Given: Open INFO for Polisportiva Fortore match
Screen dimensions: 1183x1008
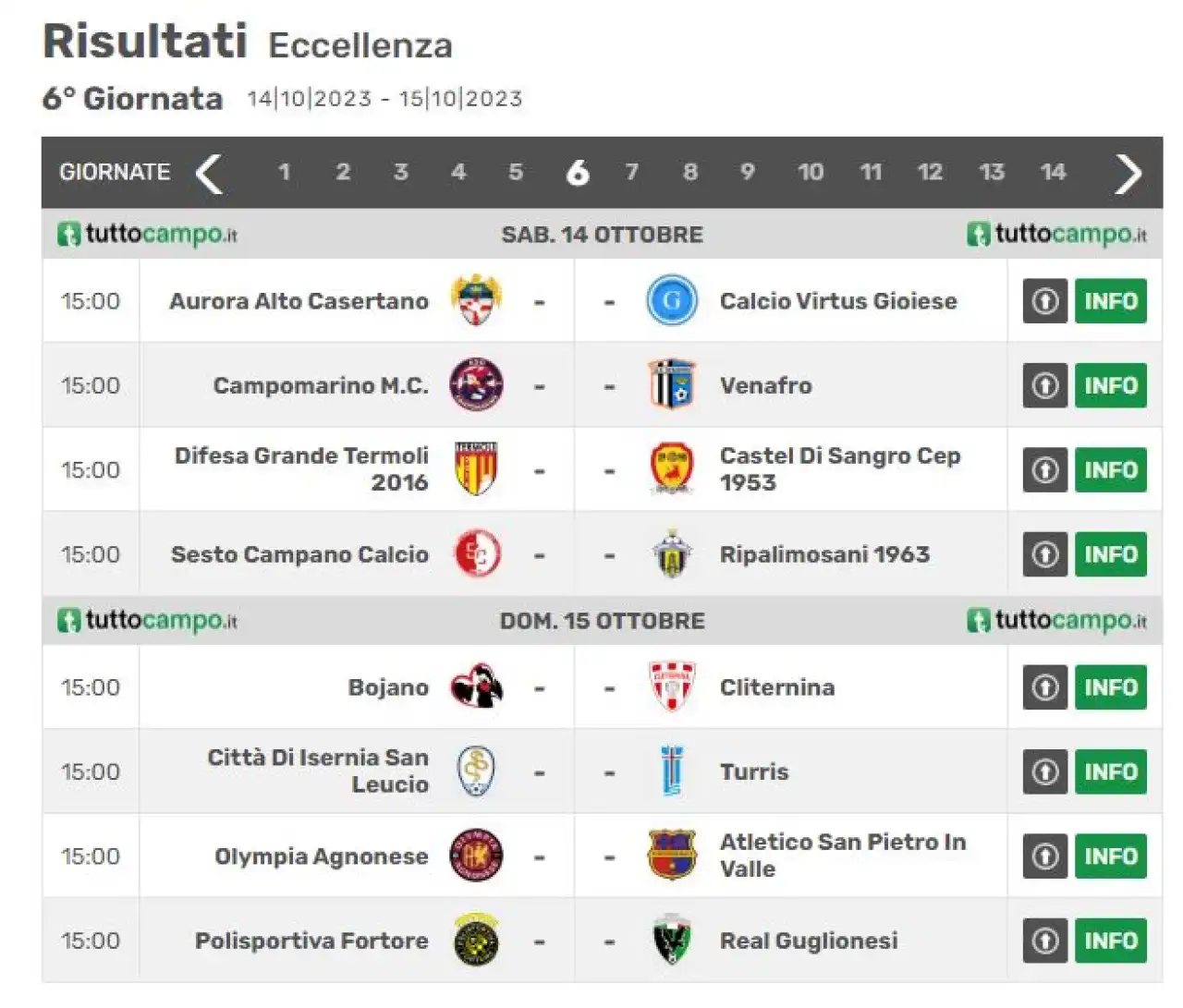Looking at the screenshot, I should click(1110, 941).
